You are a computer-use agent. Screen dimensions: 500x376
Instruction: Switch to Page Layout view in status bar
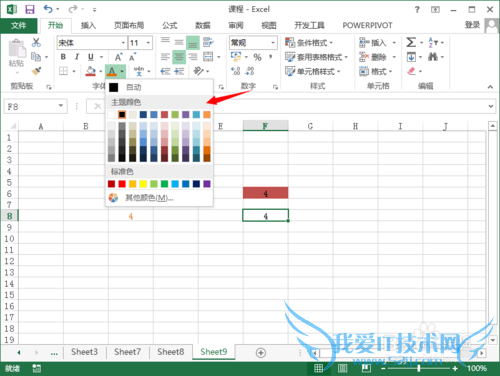point(342,368)
